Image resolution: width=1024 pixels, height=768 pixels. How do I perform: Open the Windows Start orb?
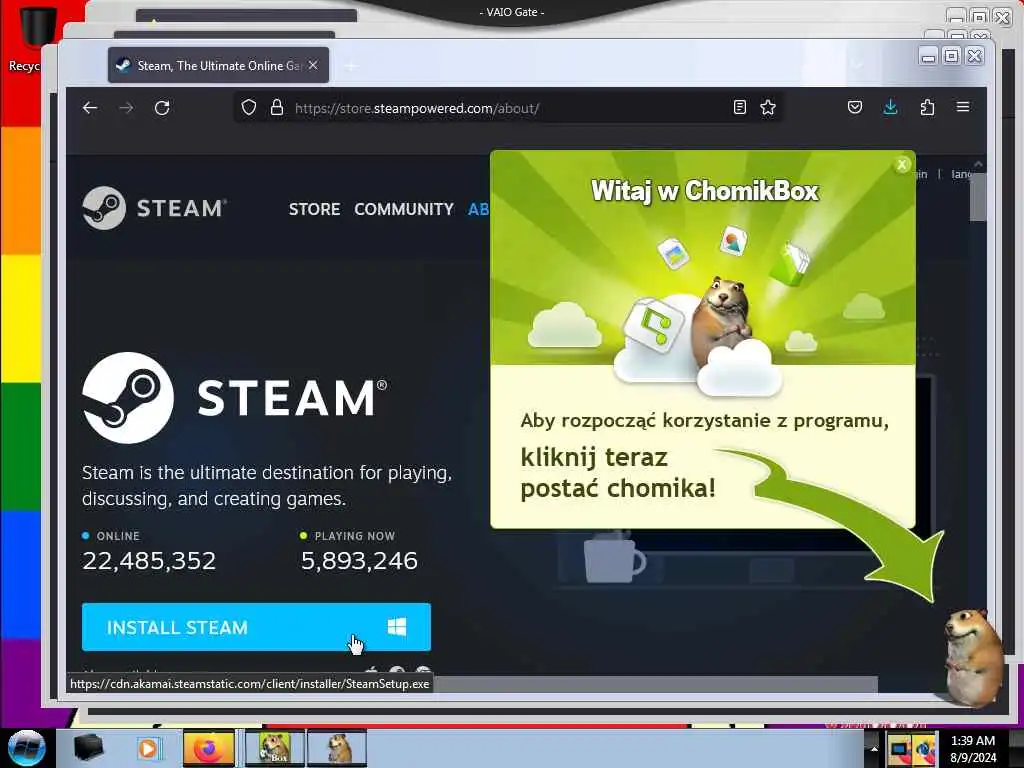point(27,748)
